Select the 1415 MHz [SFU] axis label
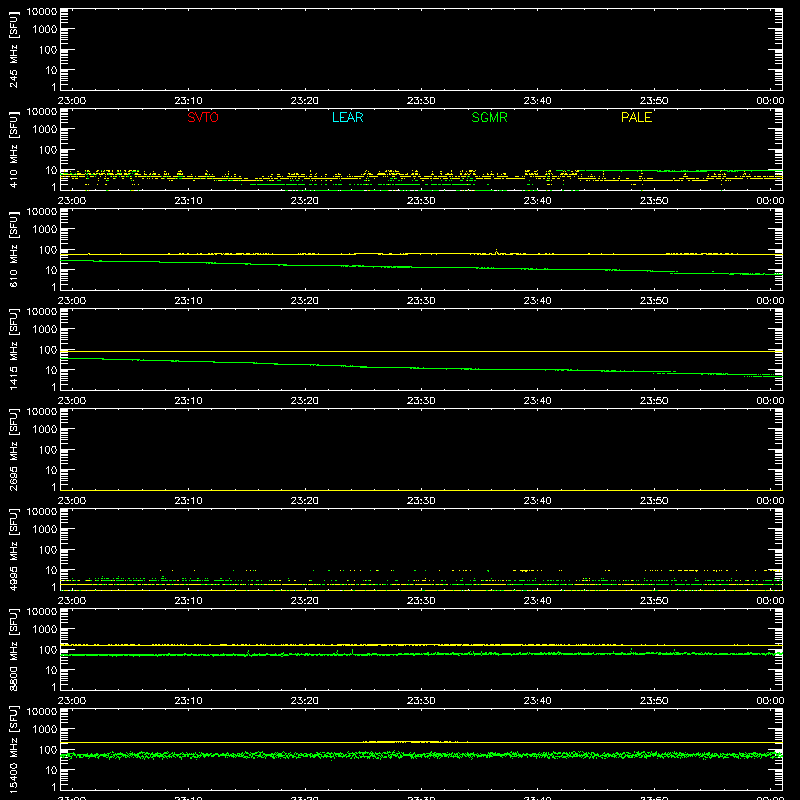The image size is (800, 800). click(13, 349)
